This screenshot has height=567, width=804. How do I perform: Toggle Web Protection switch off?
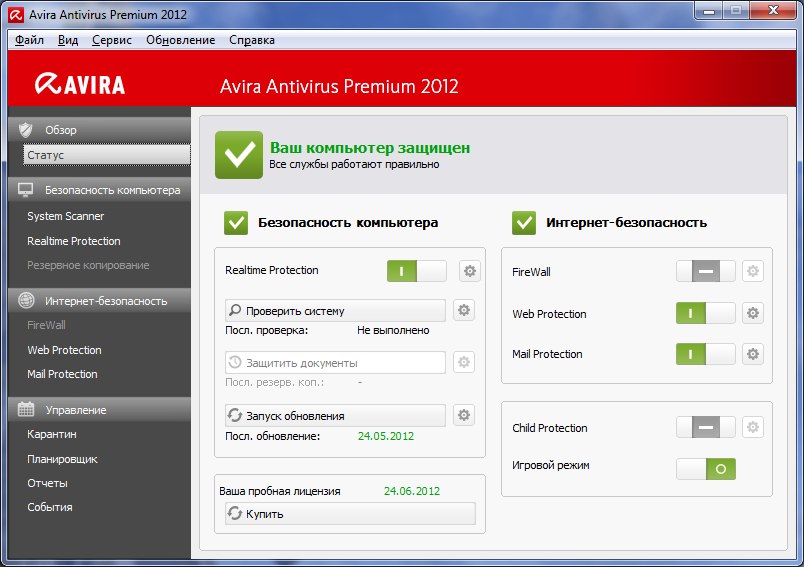pyautogui.click(x=706, y=313)
